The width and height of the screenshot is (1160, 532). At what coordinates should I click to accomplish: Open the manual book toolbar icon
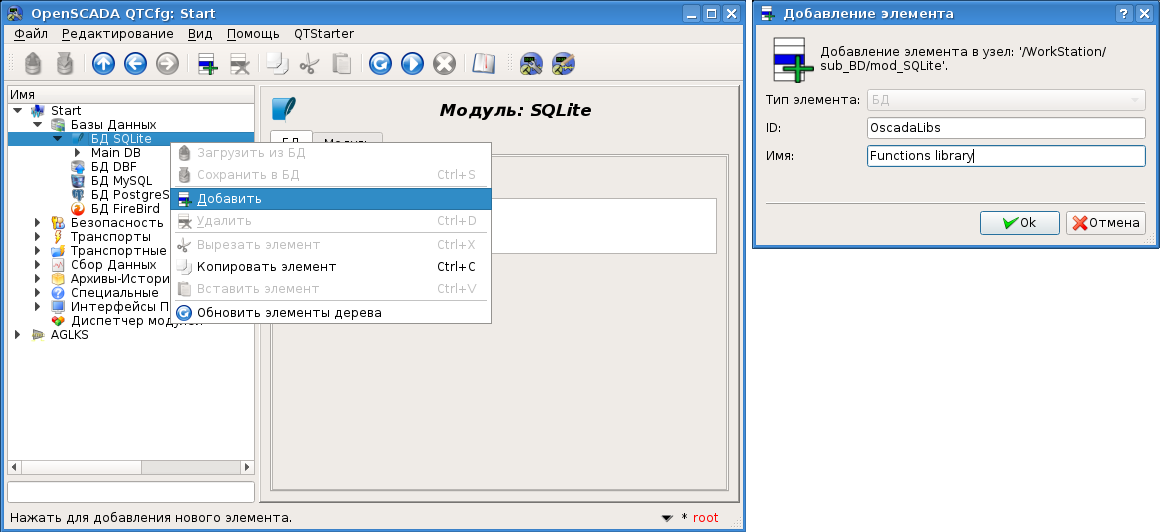pos(484,64)
